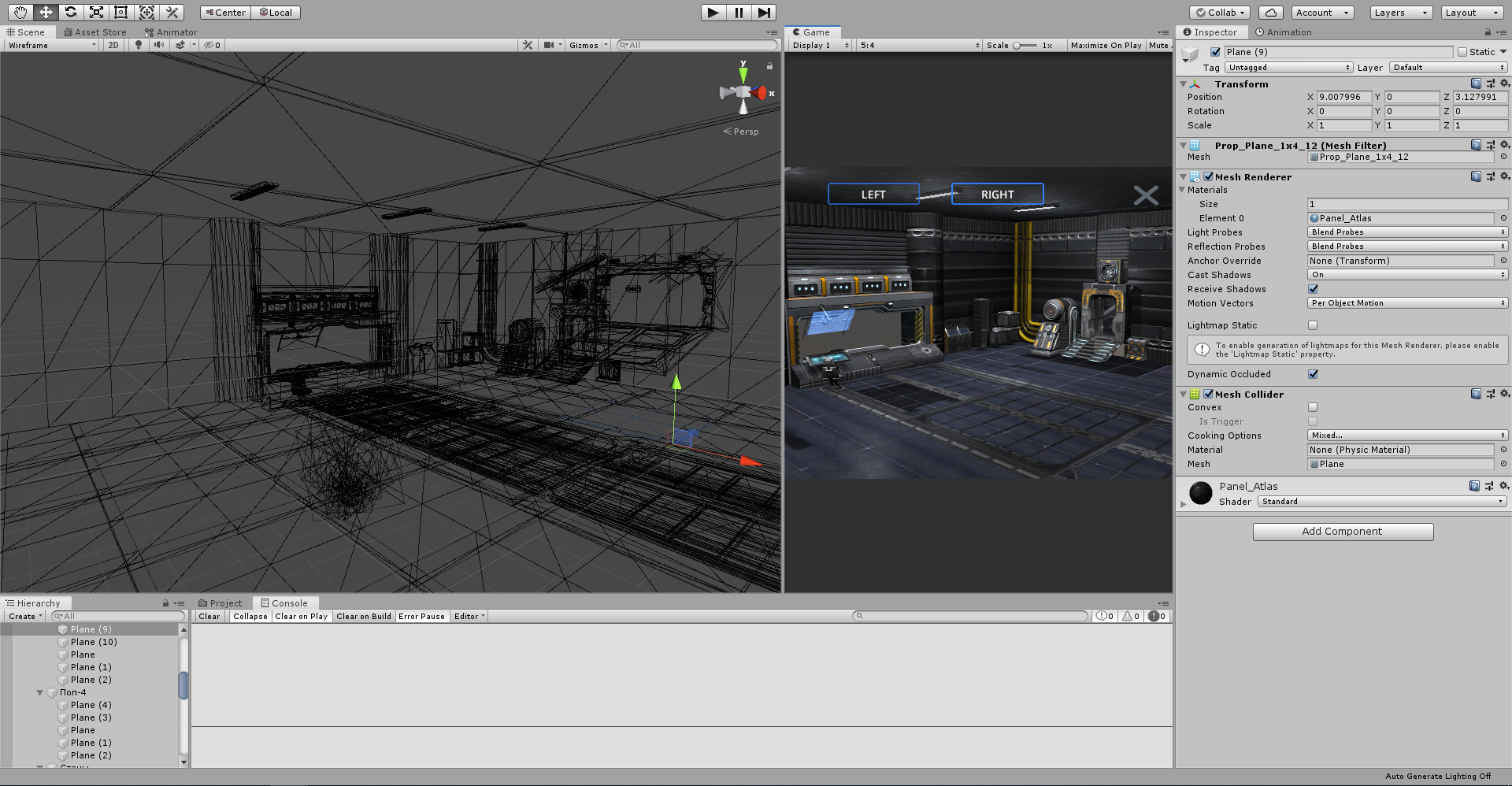Click the console Clear button

coord(209,617)
